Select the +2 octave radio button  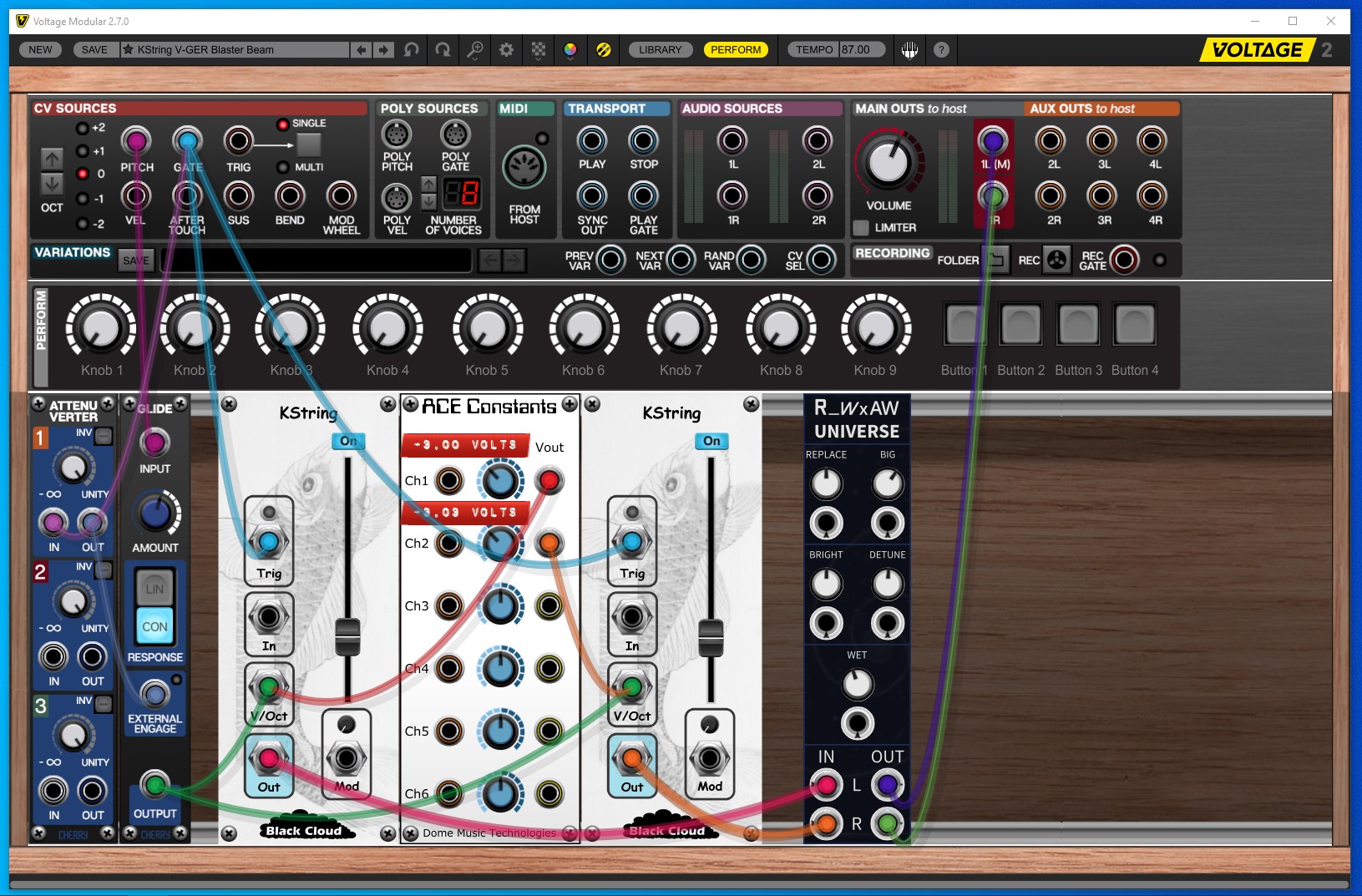[82, 128]
